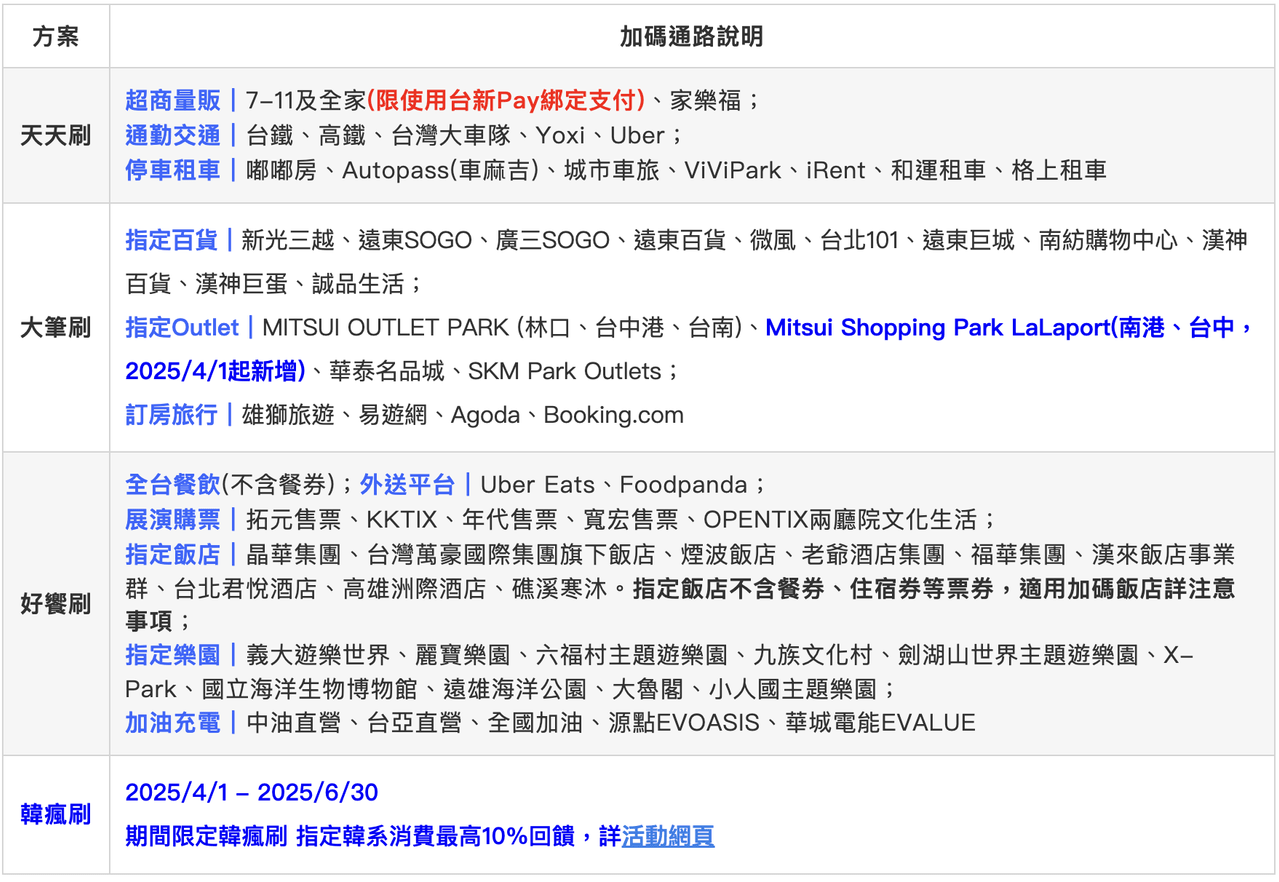Click the 國立海洋生物博物館 text

pos(309,689)
